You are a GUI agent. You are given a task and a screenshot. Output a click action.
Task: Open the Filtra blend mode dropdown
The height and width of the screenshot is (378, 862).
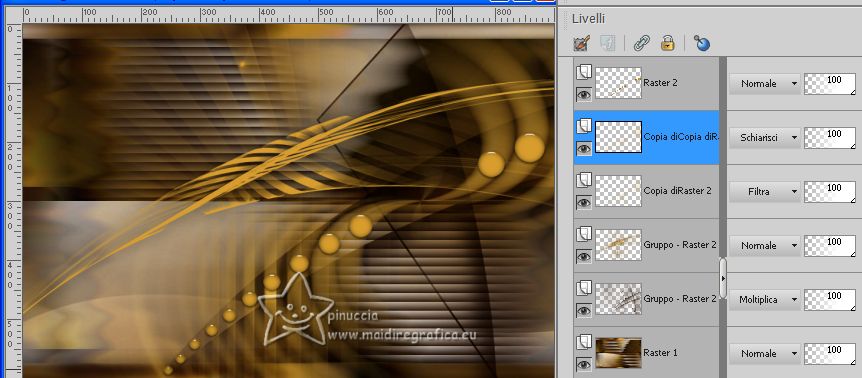coord(765,192)
